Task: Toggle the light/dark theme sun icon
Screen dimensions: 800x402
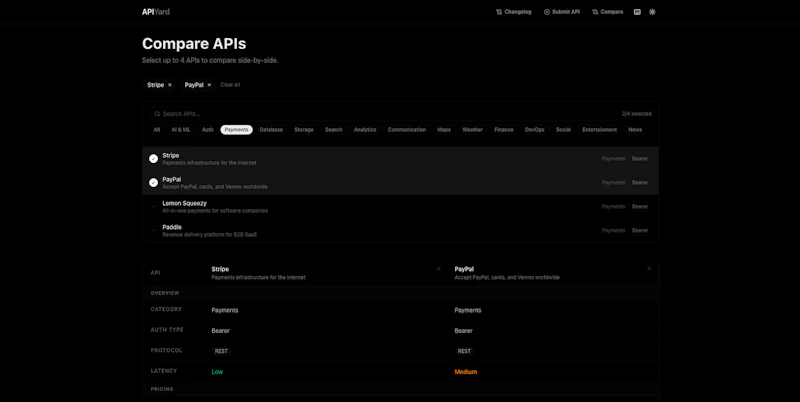Action: (652, 12)
